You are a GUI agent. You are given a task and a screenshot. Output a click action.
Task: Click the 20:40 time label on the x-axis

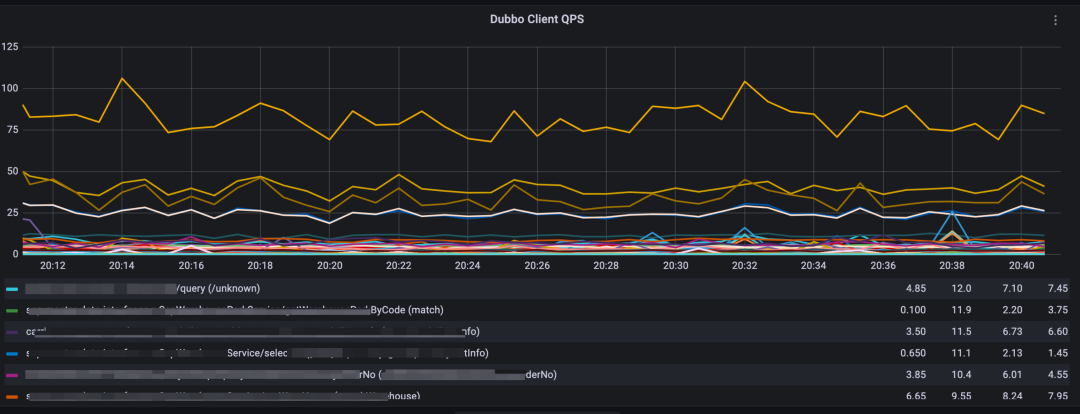(1022, 265)
